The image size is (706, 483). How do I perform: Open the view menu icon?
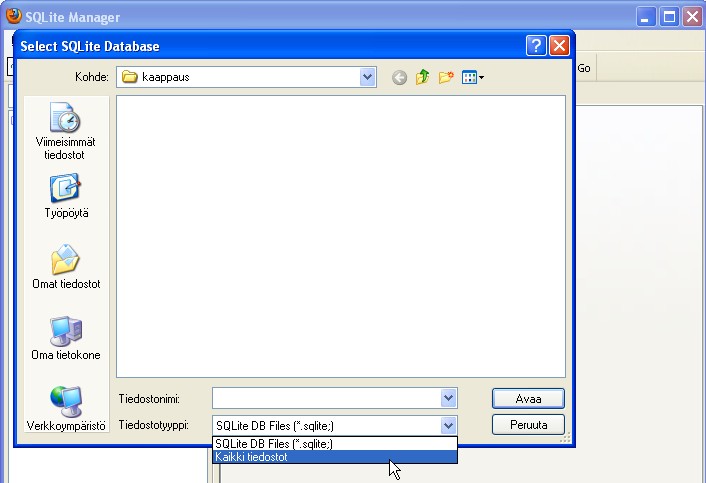pyautogui.click(x=473, y=77)
